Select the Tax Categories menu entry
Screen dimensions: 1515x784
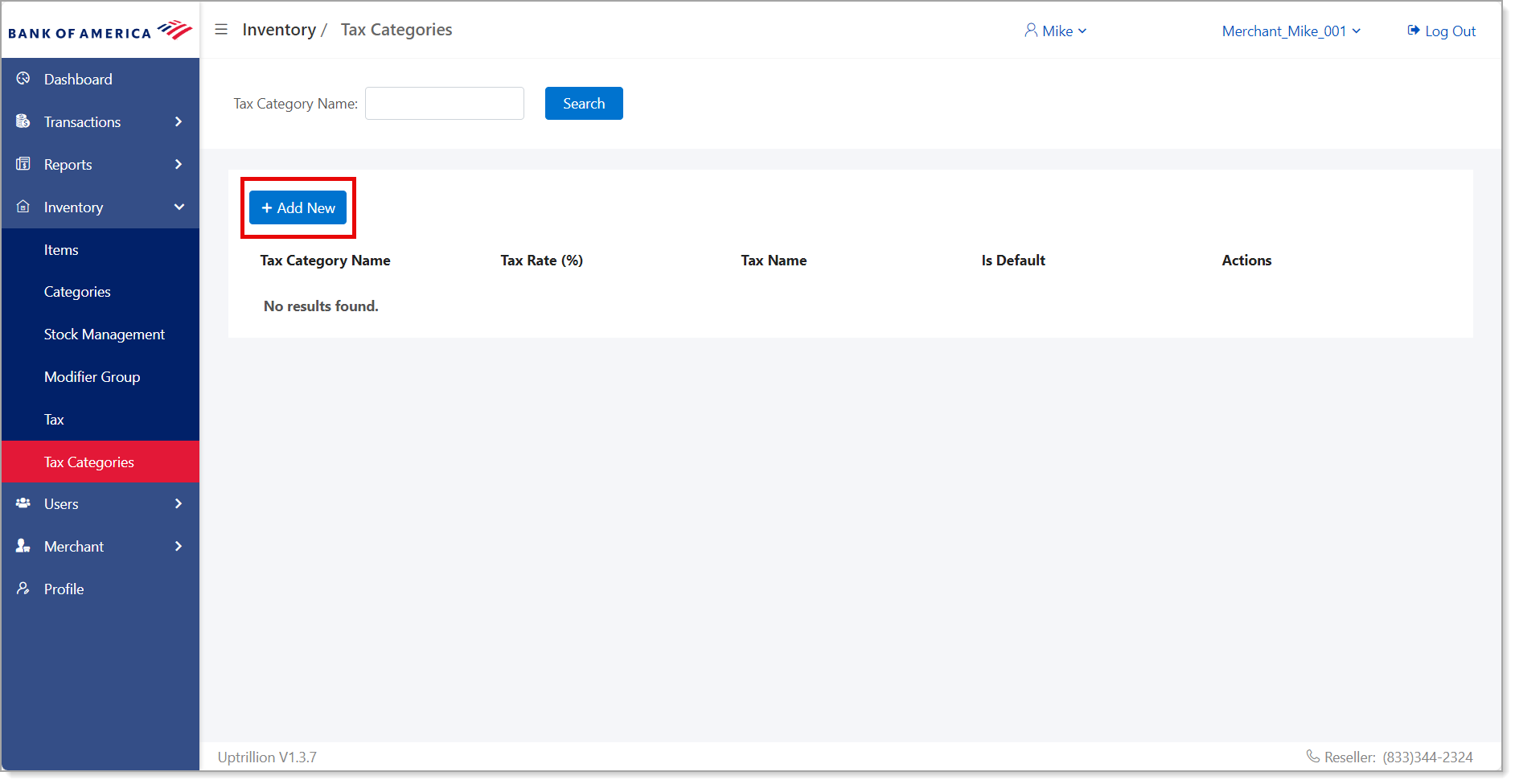click(101, 462)
